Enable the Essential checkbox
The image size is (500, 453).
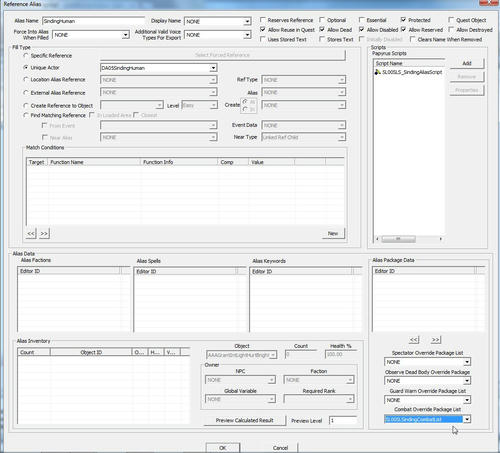[362, 20]
